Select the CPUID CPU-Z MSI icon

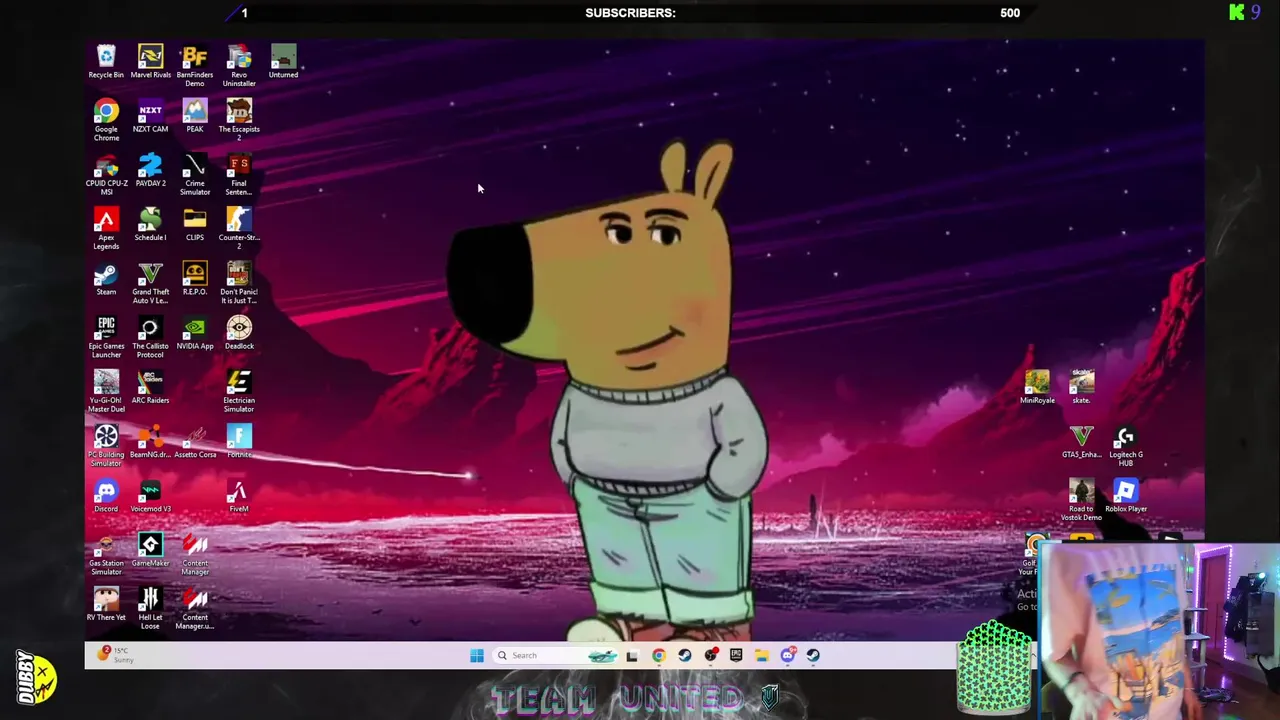coord(106,174)
